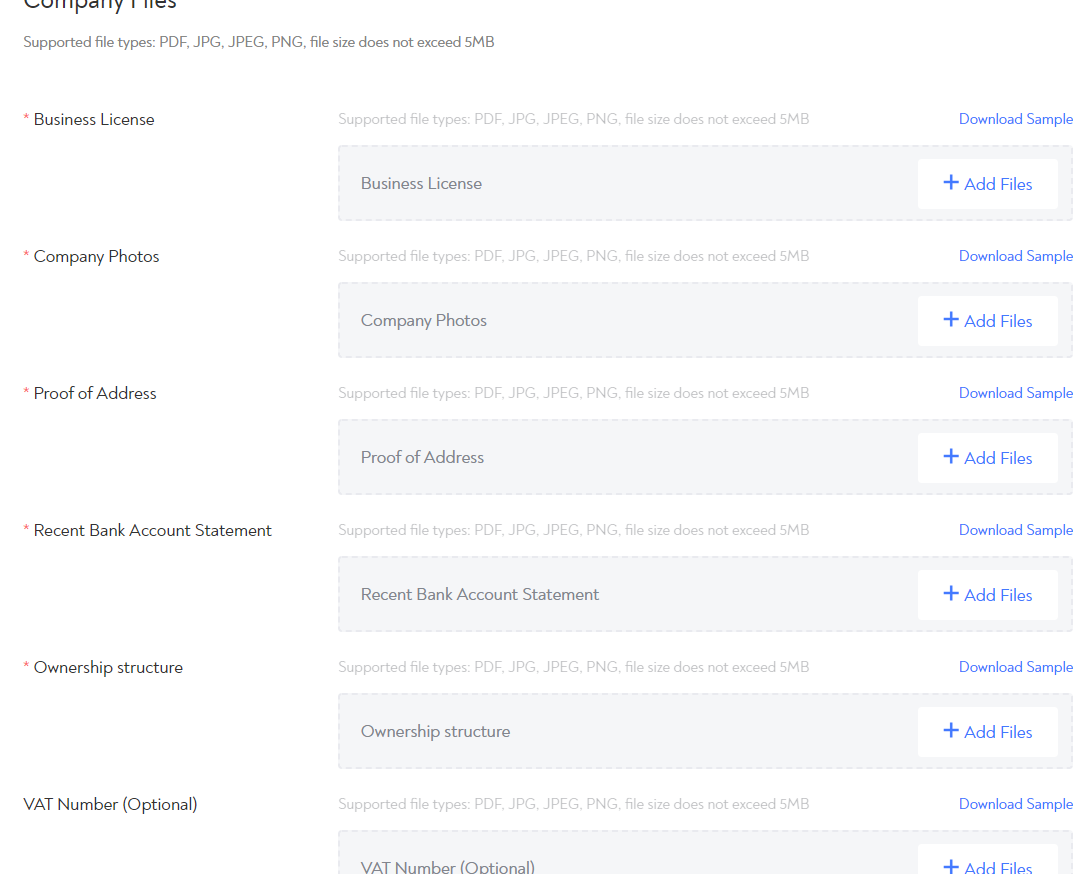
Task: Add files for Company Photos
Action: 988,321
